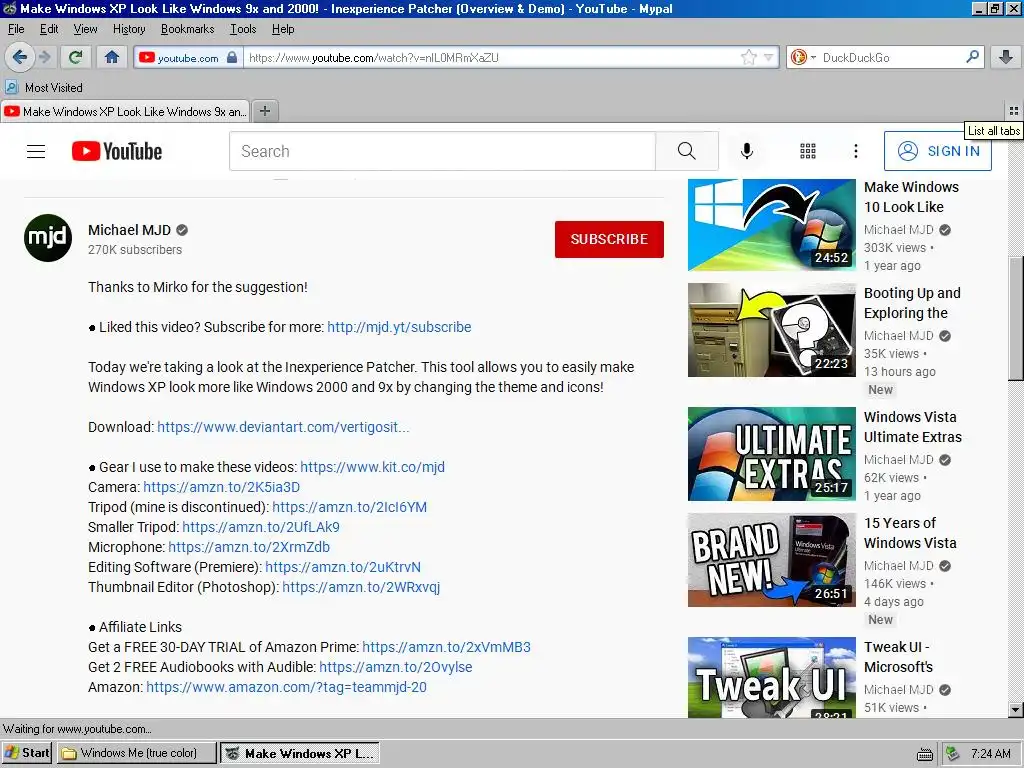Open the Tweak UI video thumbnail
This screenshot has width=1024, height=768.
771,677
